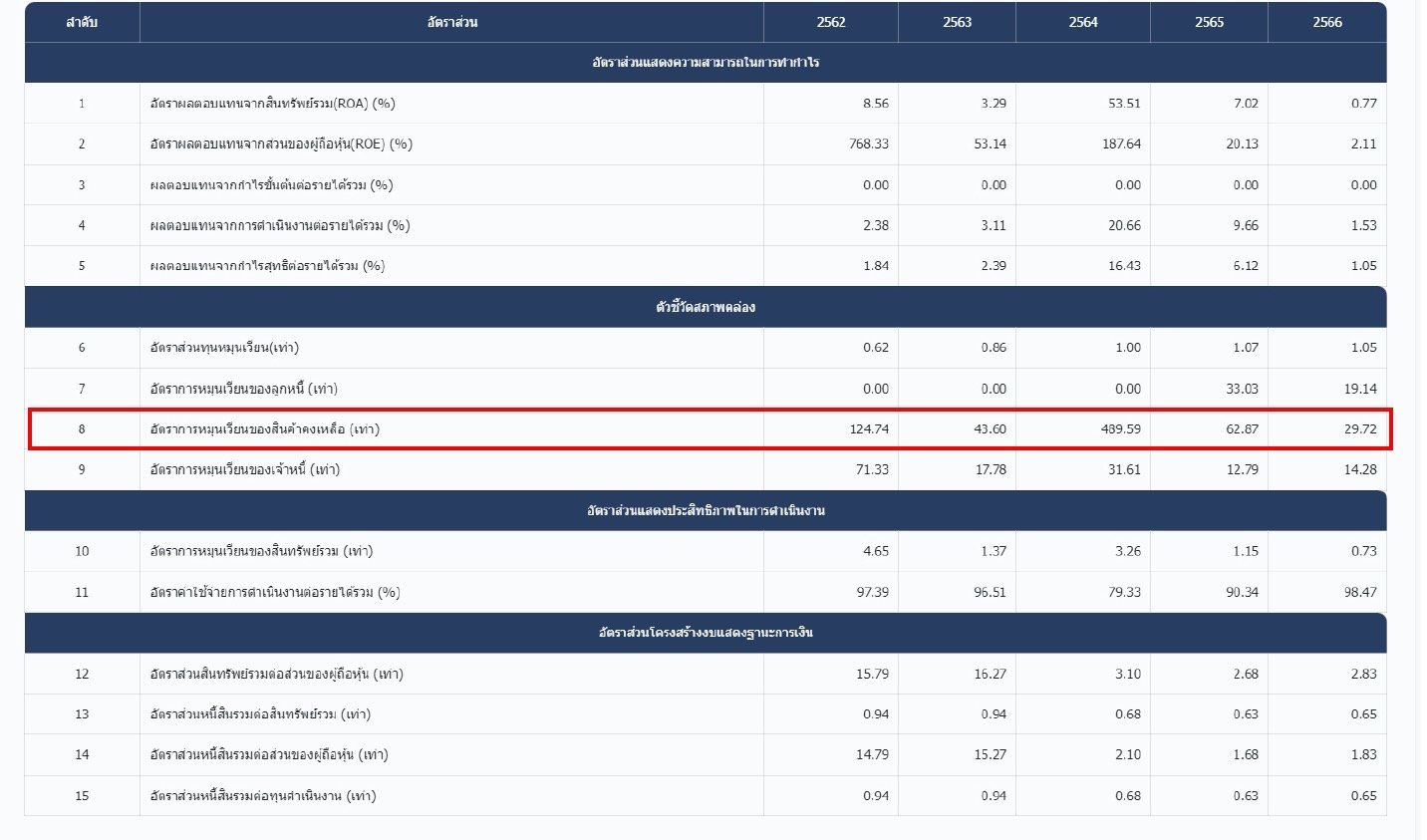Select value 71.33 in row 9

(x=872, y=469)
